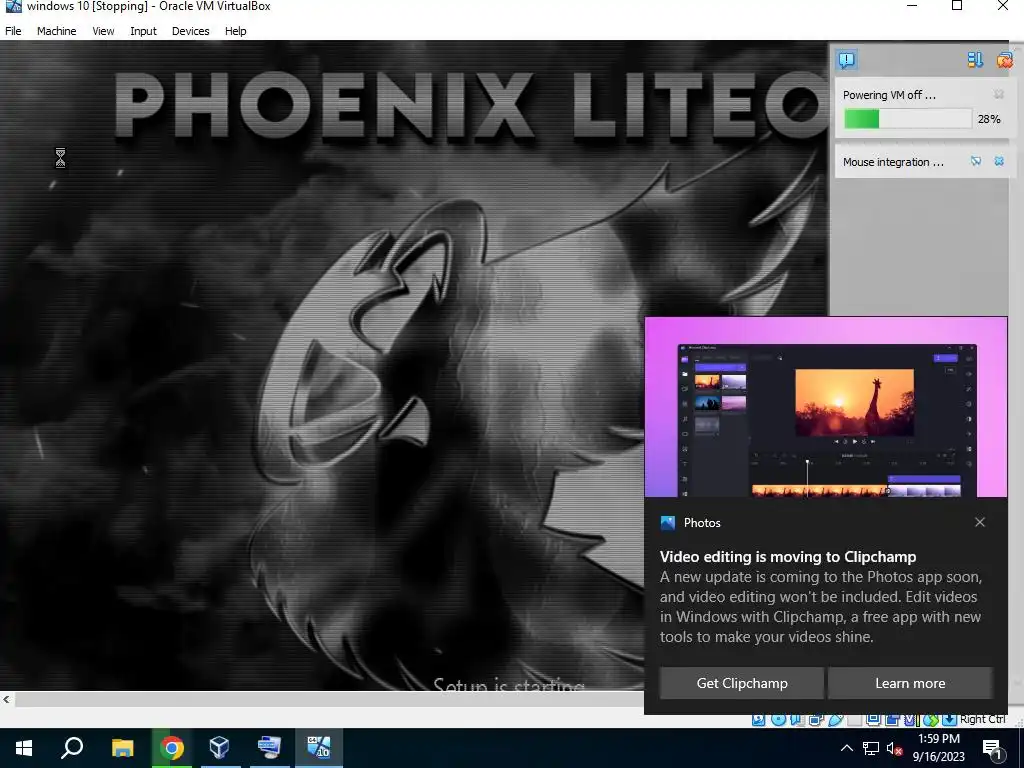Click the Powering VM off progress bar
The width and height of the screenshot is (1024, 768).
(907, 119)
